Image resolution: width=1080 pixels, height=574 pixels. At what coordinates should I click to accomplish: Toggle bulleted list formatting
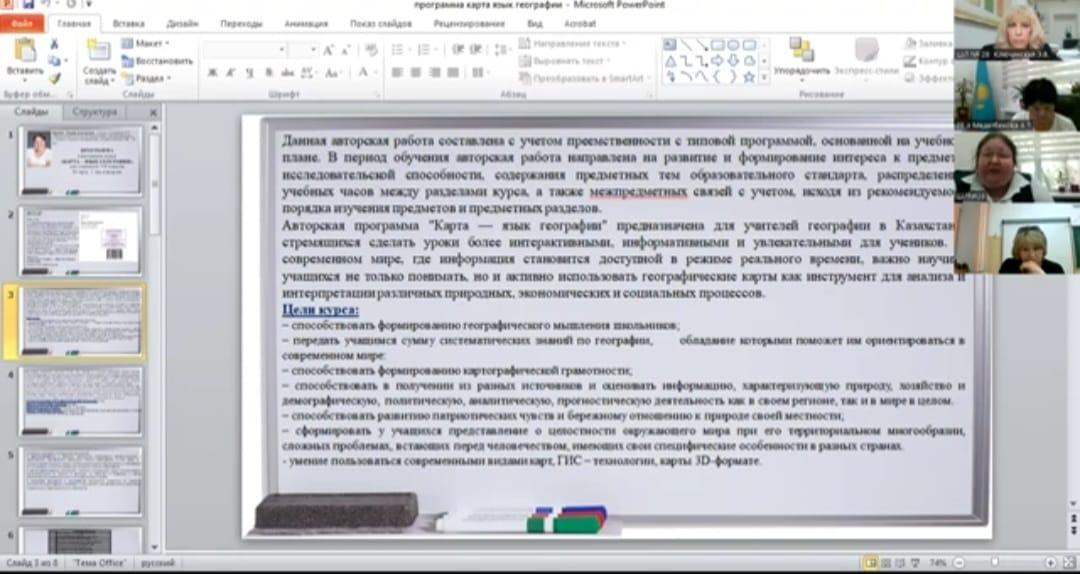pyautogui.click(x=395, y=49)
